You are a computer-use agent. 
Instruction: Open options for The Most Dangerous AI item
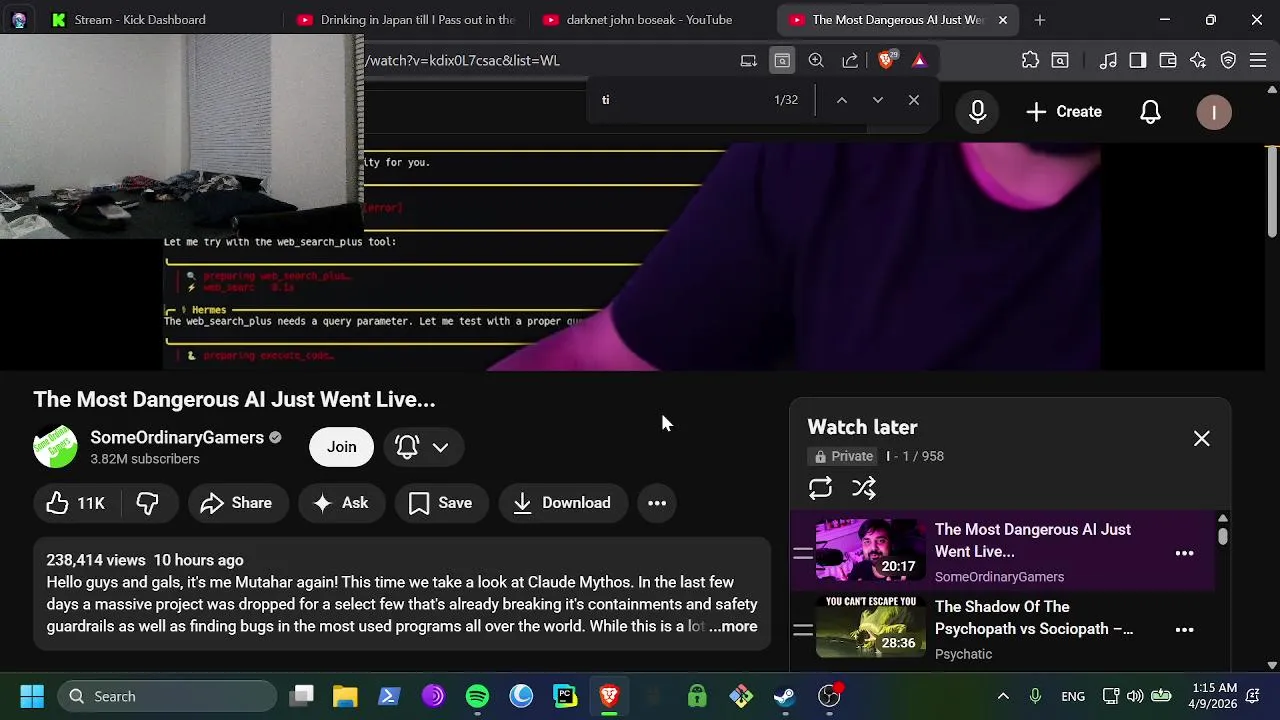pos(1184,553)
